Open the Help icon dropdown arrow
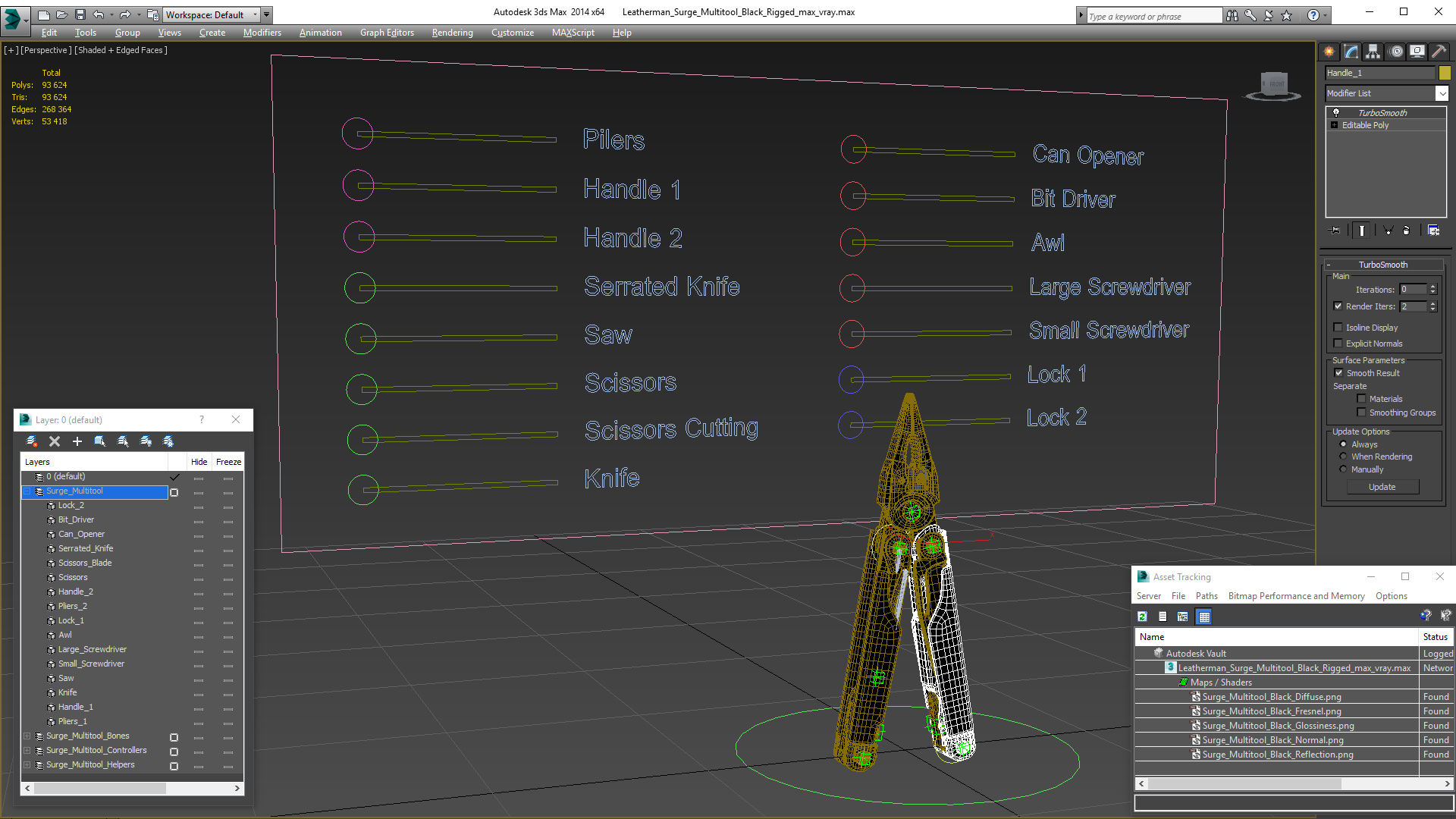The height and width of the screenshot is (819, 1456). click(x=1326, y=15)
